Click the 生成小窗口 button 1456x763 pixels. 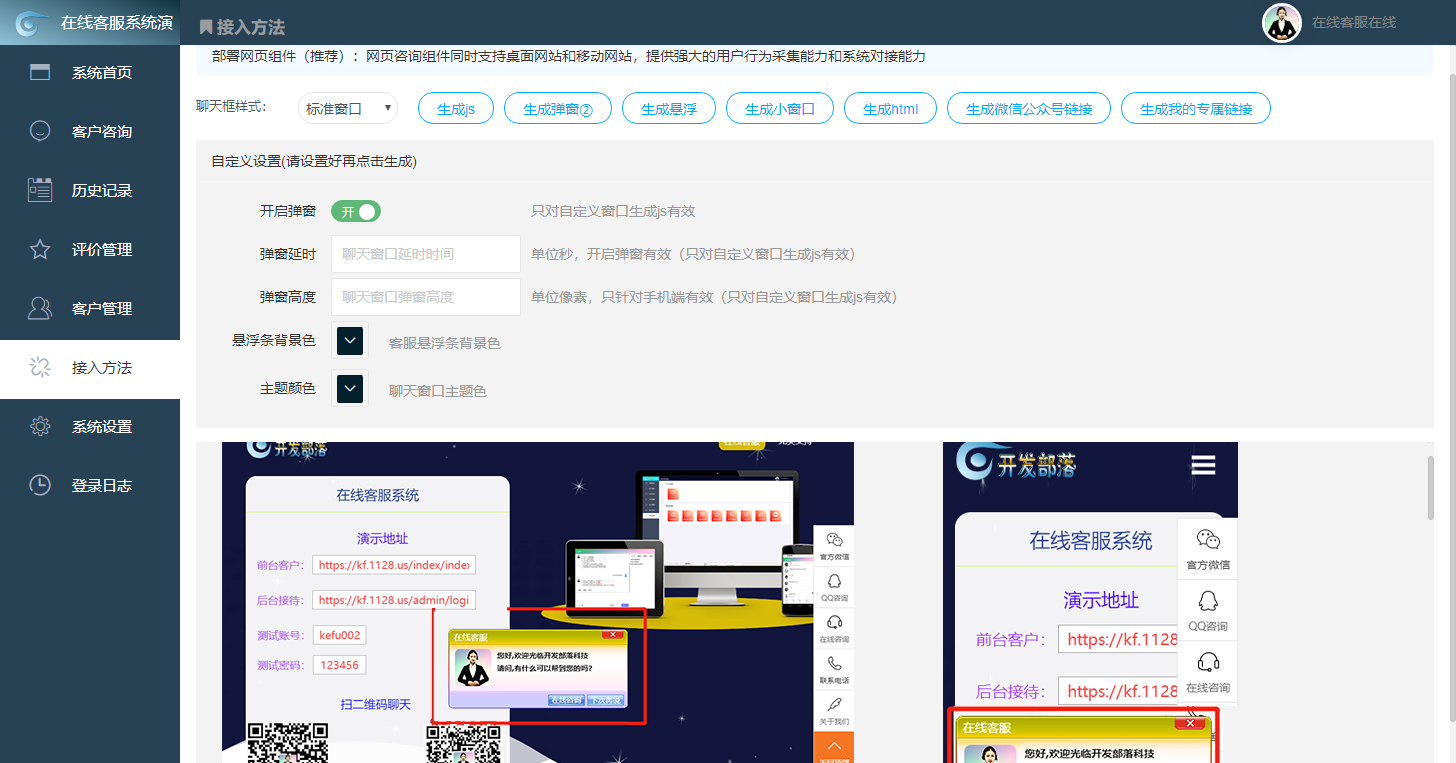[780, 109]
